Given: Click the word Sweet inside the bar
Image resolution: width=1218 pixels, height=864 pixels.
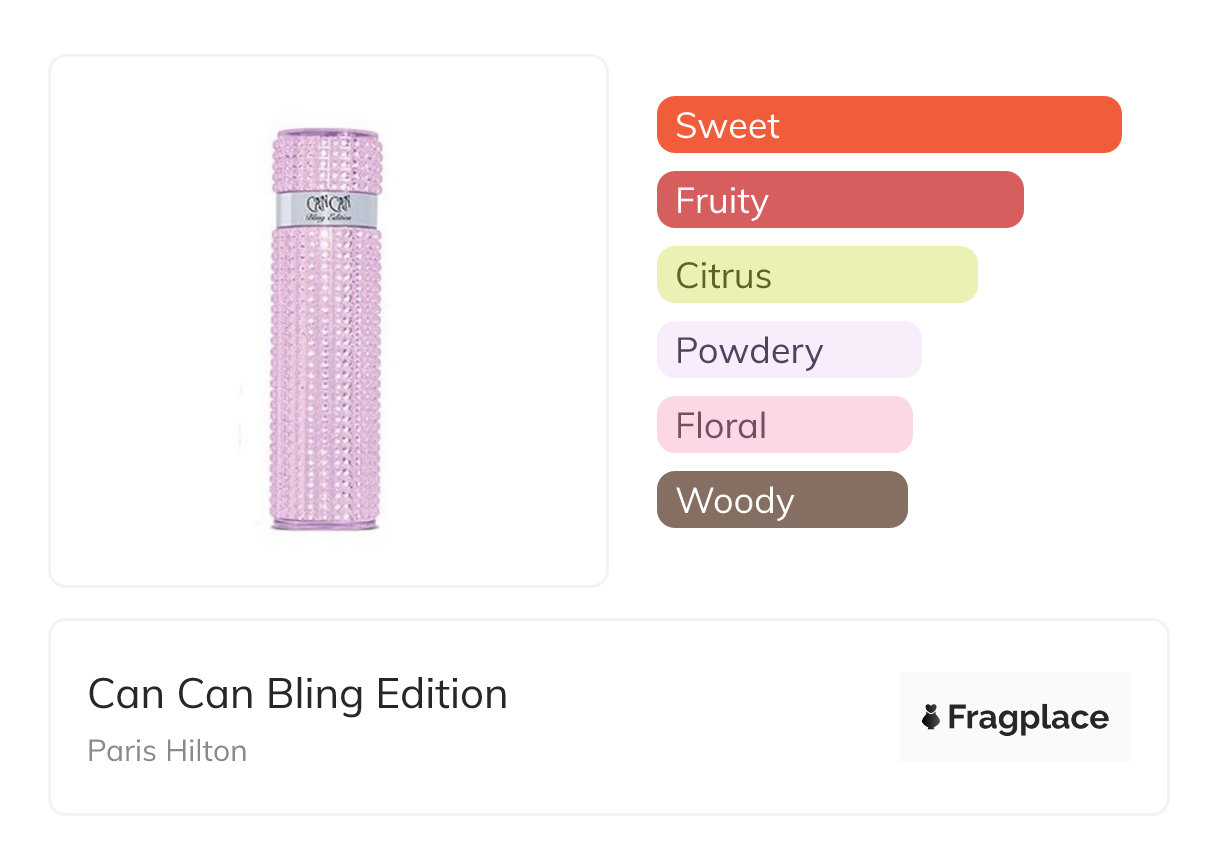Looking at the screenshot, I should click(x=727, y=126).
